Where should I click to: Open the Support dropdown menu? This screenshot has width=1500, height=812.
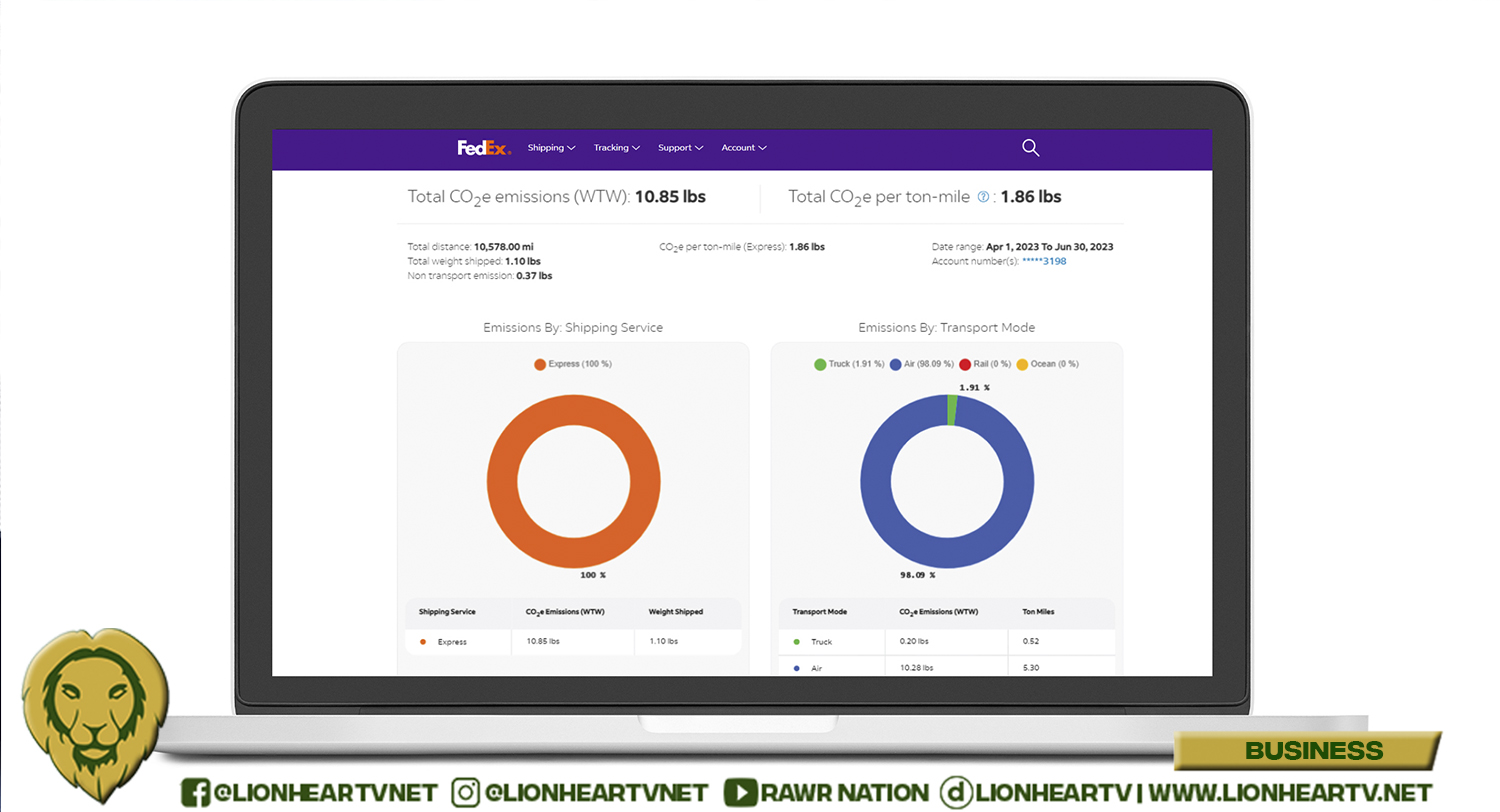(680, 148)
